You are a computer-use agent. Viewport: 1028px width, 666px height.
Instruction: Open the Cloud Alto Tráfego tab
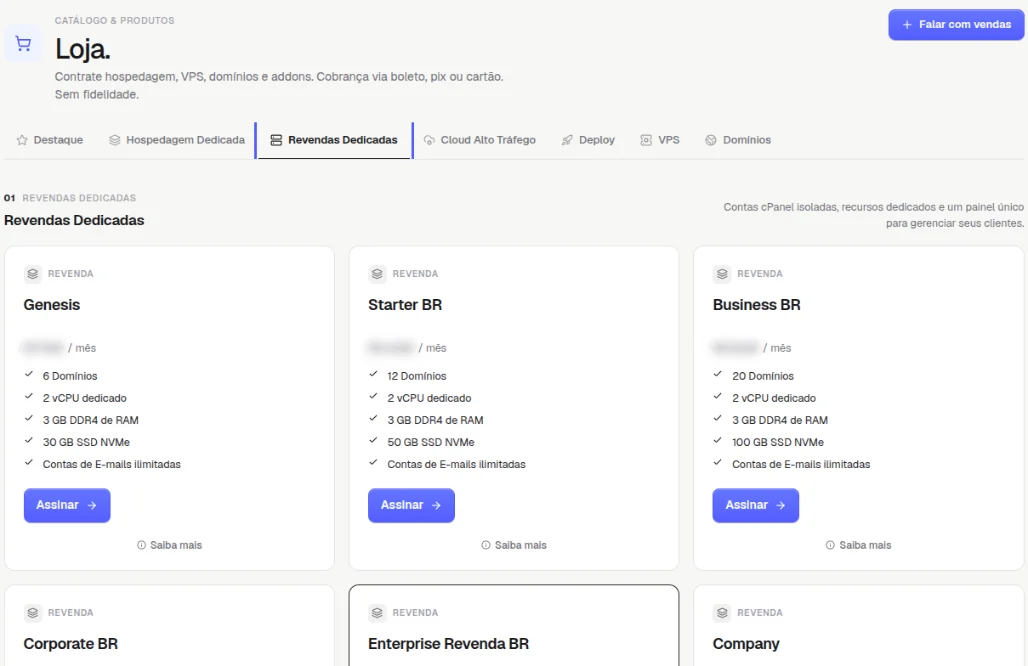480,140
